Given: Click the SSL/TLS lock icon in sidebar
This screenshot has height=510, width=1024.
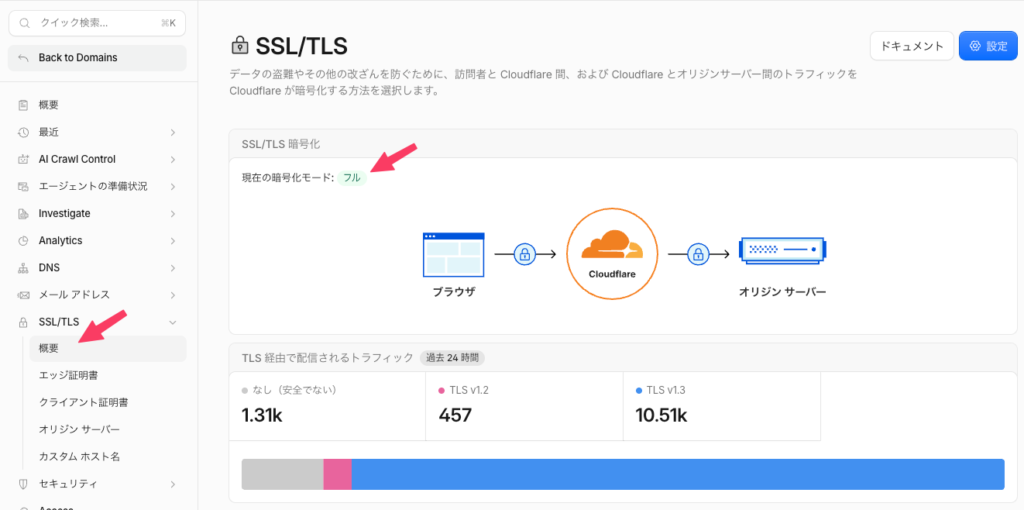Looking at the screenshot, I should (x=24, y=322).
